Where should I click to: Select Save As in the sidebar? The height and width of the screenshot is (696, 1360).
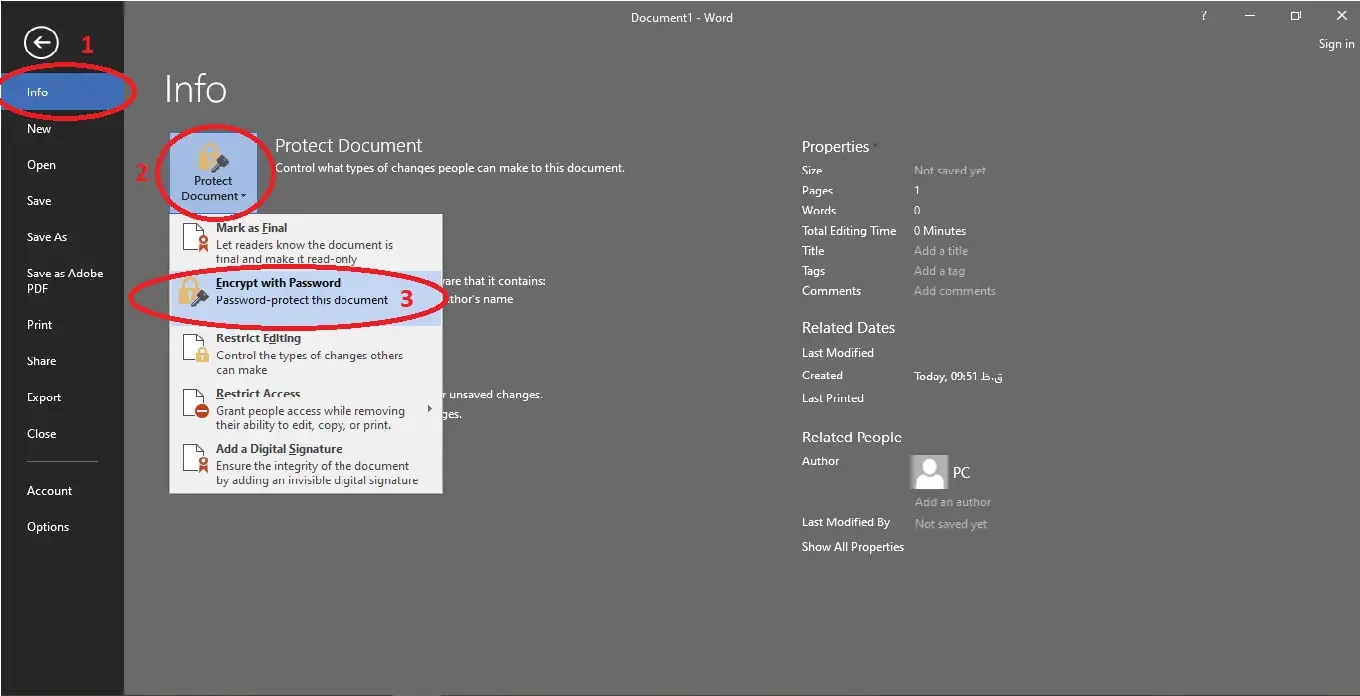coord(47,237)
